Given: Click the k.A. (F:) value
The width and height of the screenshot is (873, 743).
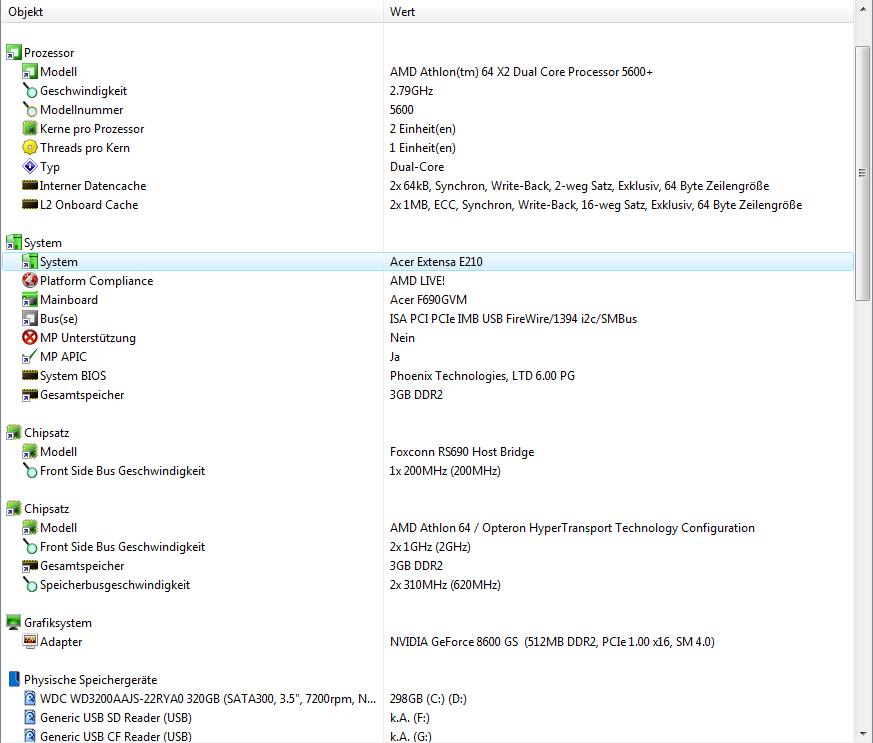Looking at the screenshot, I should pos(410,717).
